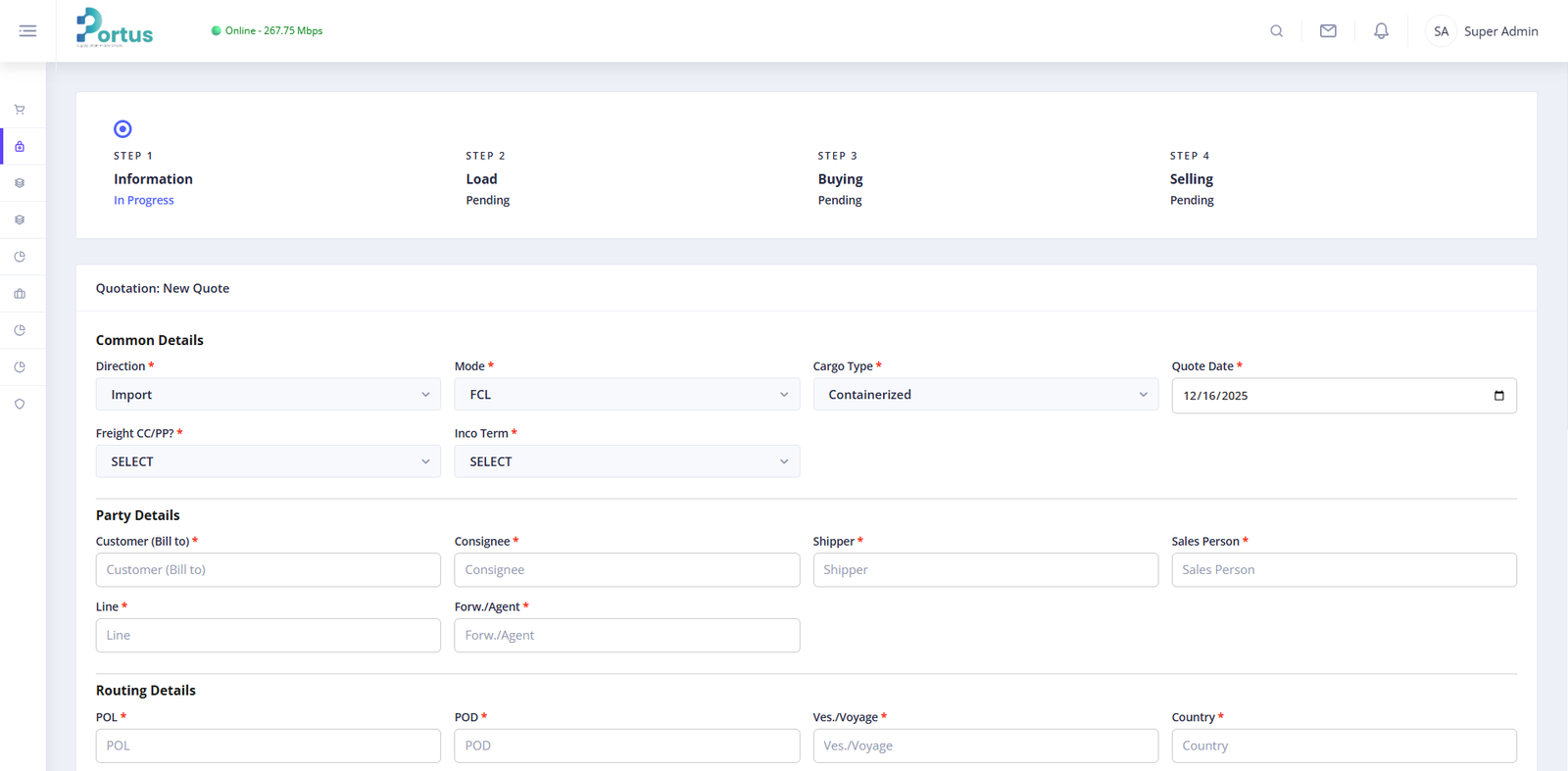The width and height of the screenshot is (1568, 771).
Task: Focus the Customer (Bill to) field
Action: (x=268, y=570)
